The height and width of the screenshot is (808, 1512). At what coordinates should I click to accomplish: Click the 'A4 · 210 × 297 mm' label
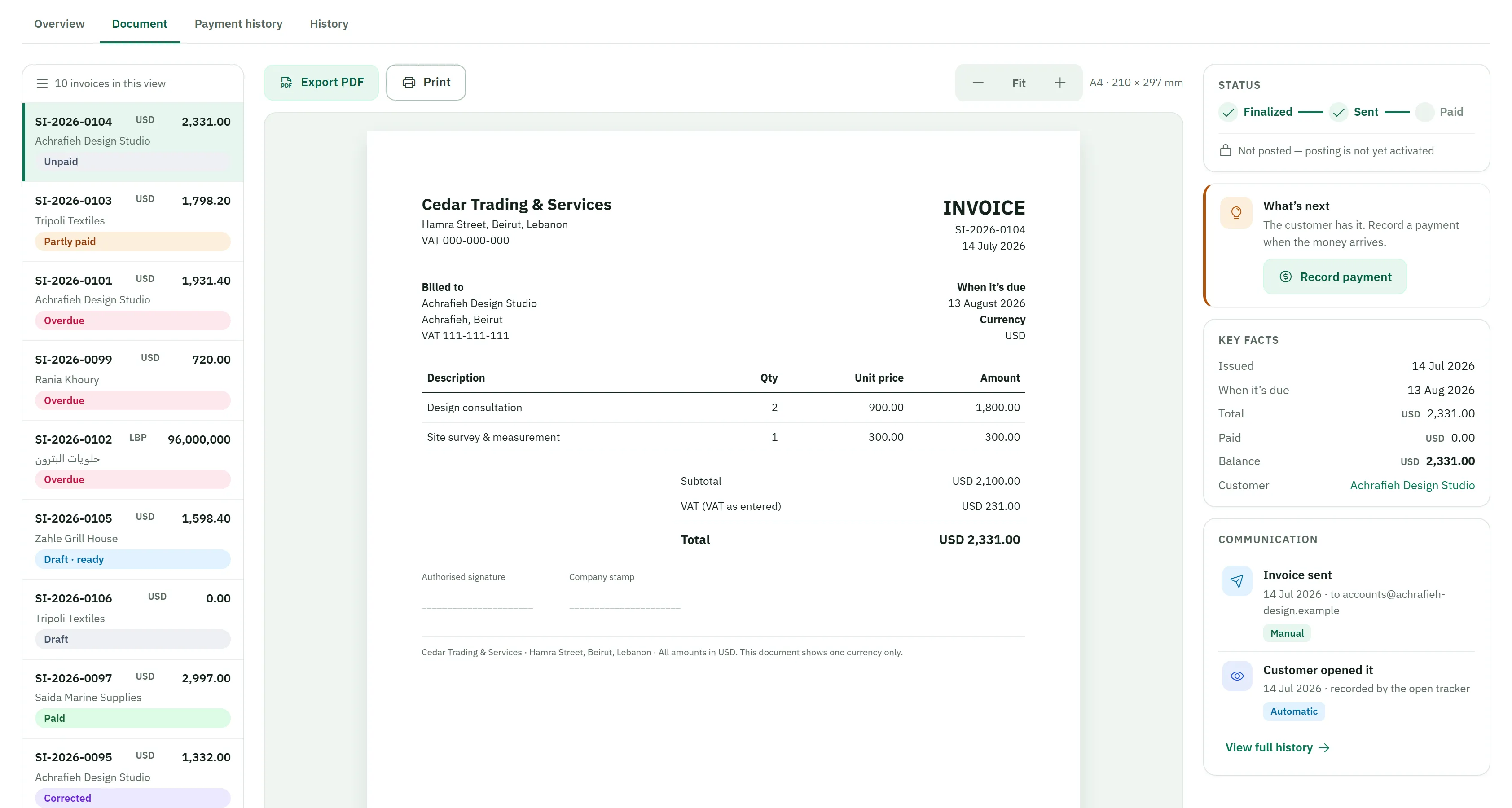click(1136, 83)
